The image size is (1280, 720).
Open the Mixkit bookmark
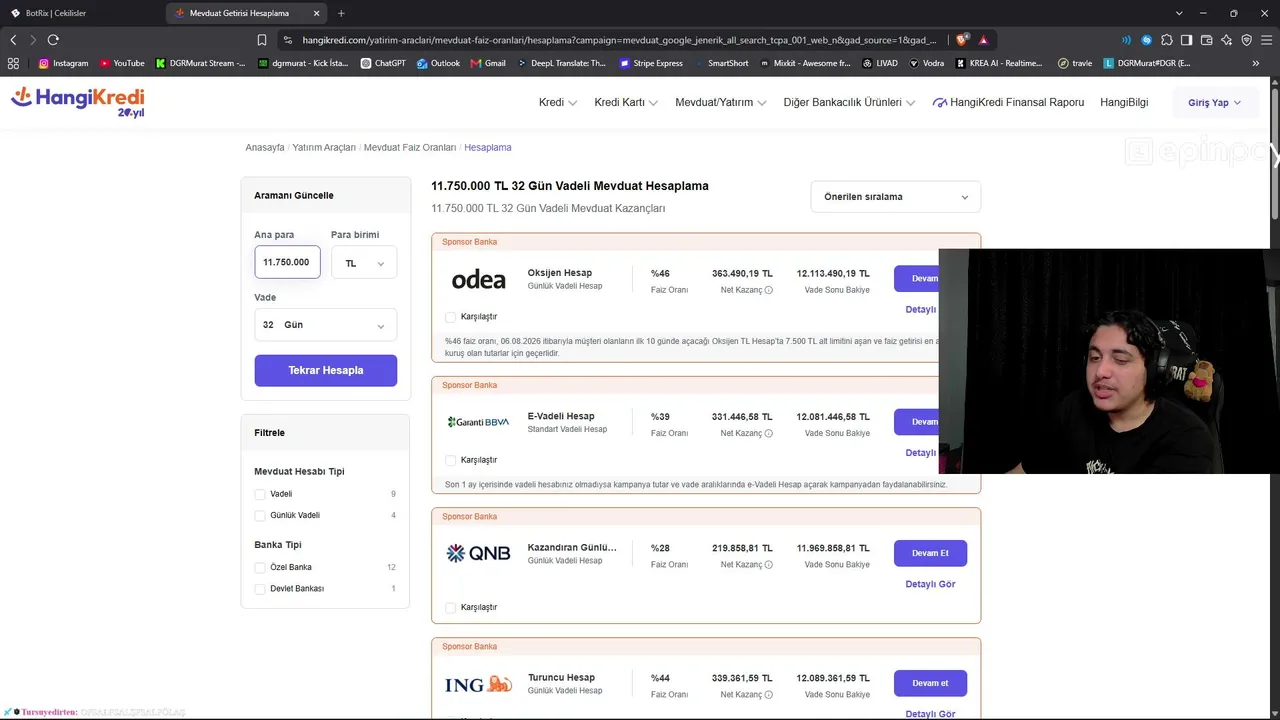(x=805, y=63)
